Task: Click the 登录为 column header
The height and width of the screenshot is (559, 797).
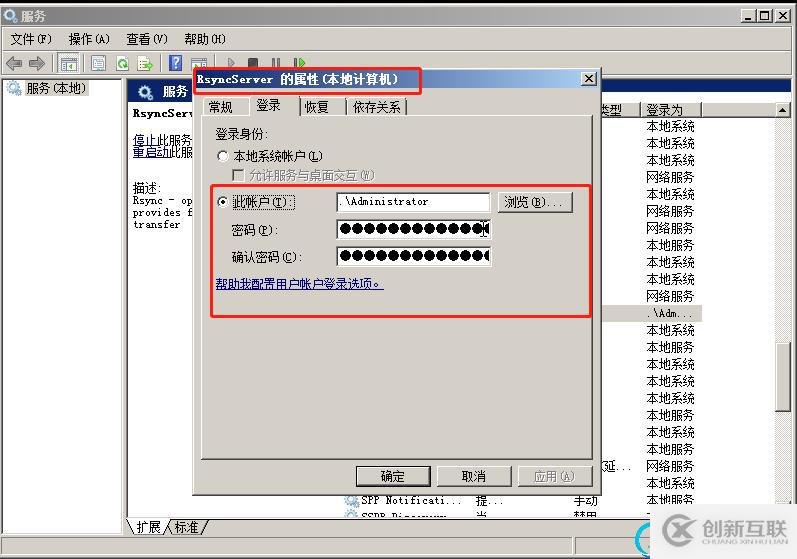Action: pyautogui.click(x=671, y=110)
